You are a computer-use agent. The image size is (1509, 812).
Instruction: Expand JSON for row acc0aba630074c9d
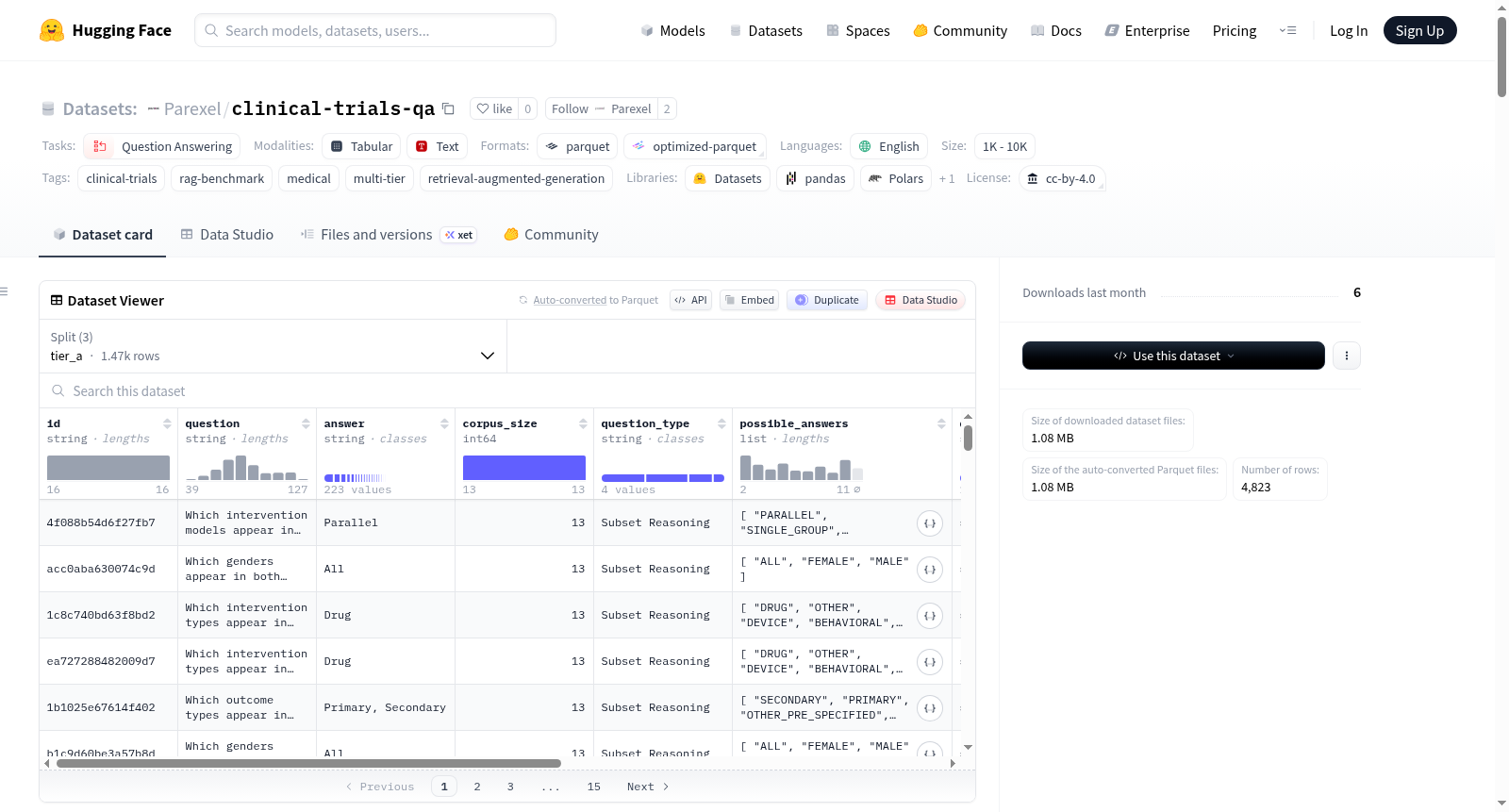pyautogui.click(x=930, y=569)
